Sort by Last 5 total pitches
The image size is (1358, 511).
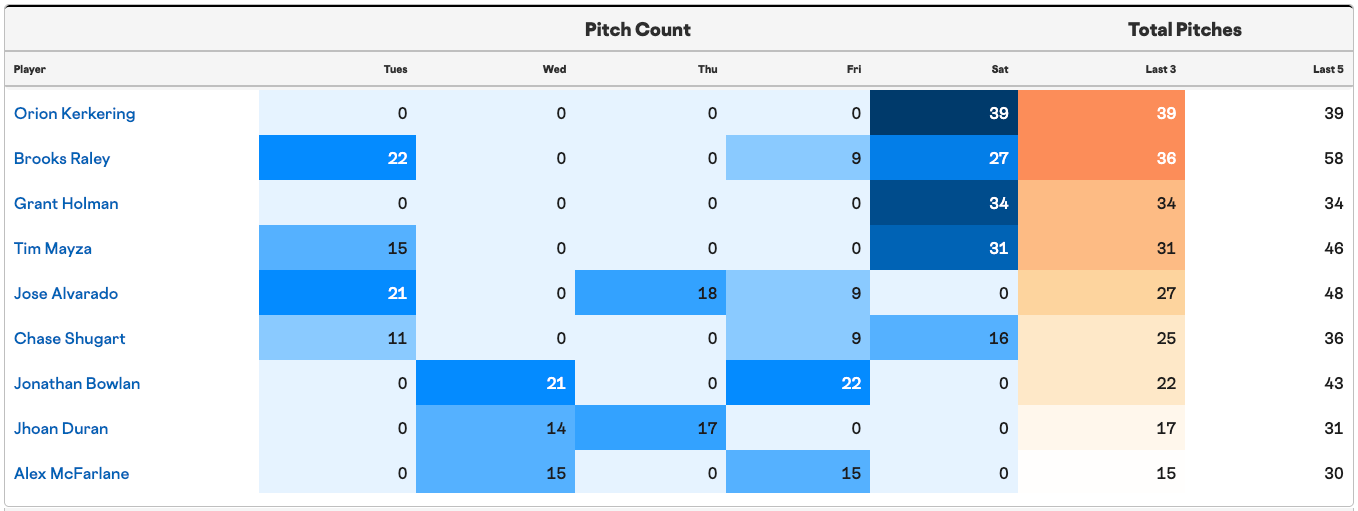(x=1328, y=69)
